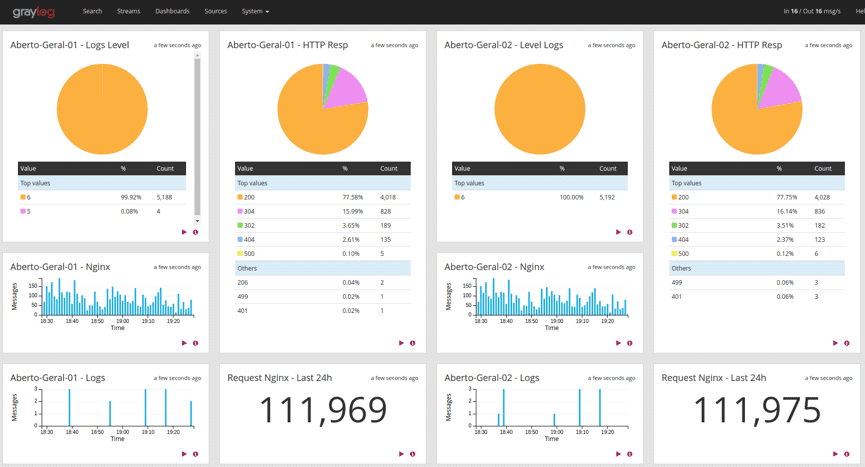Viewport: 865px width, 467px height.
Task: Click the percentage cell "99.92%"
Action: pos(131,197)
